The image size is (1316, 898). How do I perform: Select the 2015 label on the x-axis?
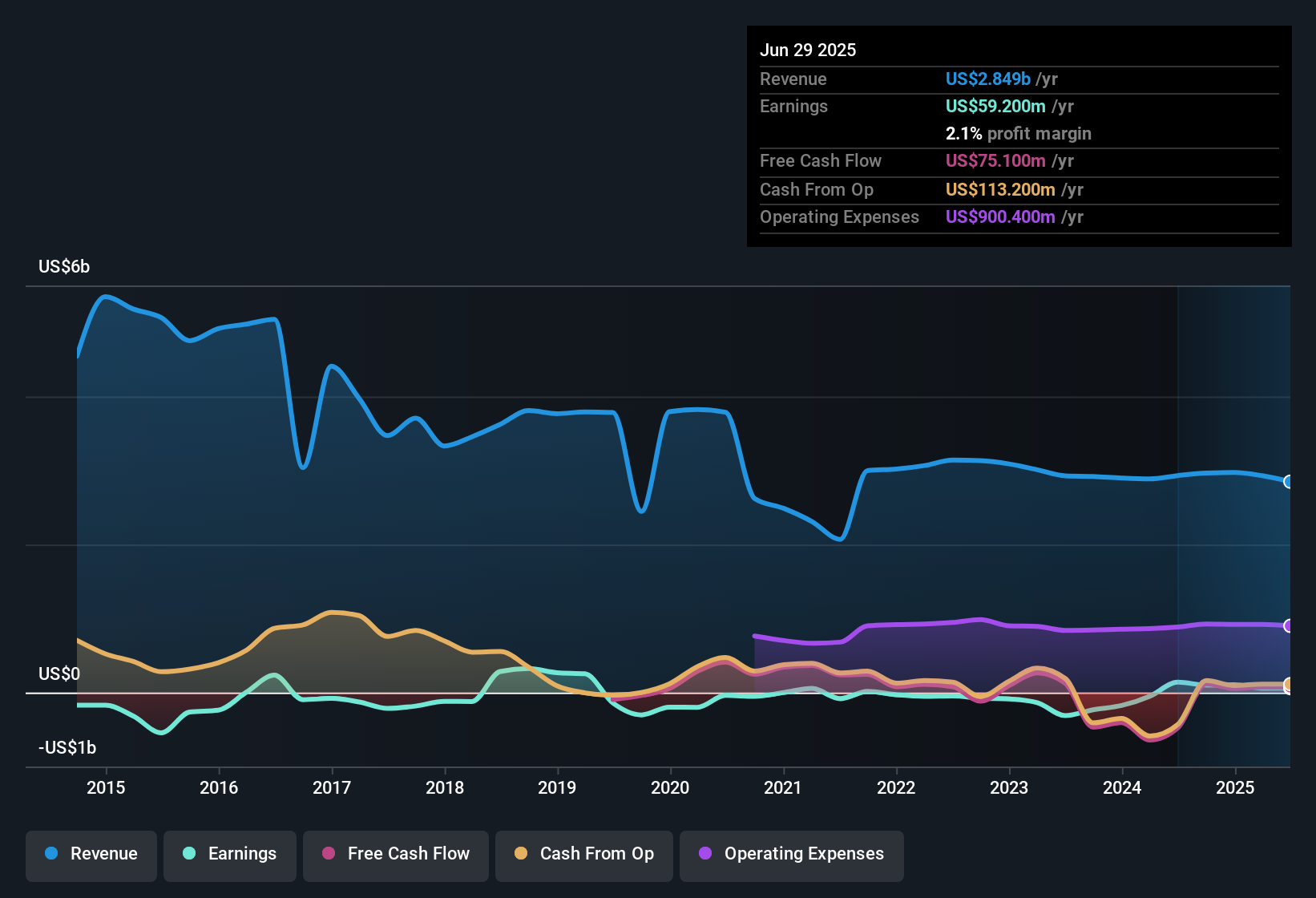[106, 787]
